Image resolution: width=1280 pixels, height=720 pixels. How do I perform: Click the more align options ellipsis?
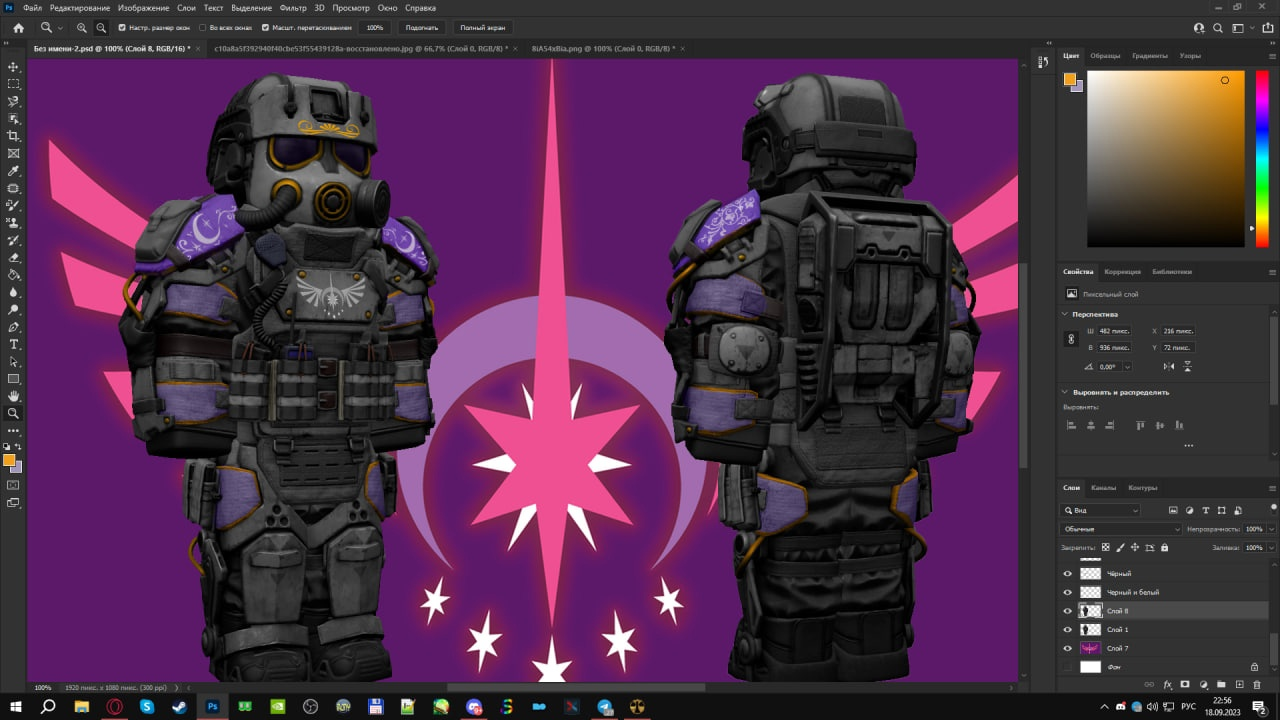point(1188,445)
